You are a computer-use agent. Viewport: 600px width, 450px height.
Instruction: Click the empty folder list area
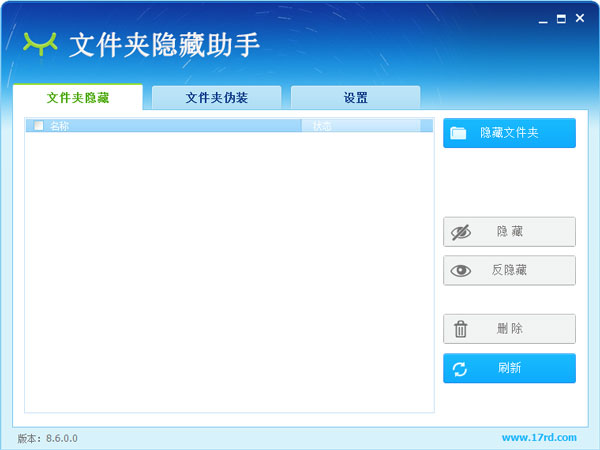pyautogui.click(x=228, y=270)
